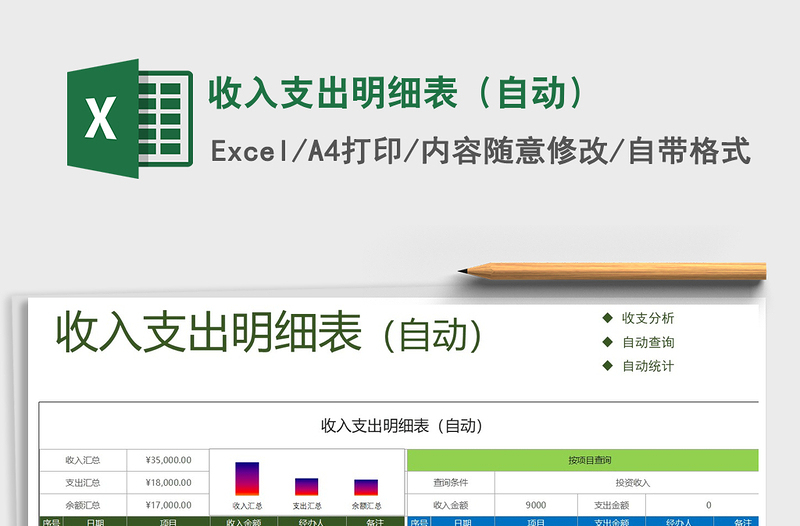Click the 自动查询 feature text
The image size is (800, 526).
648,342
